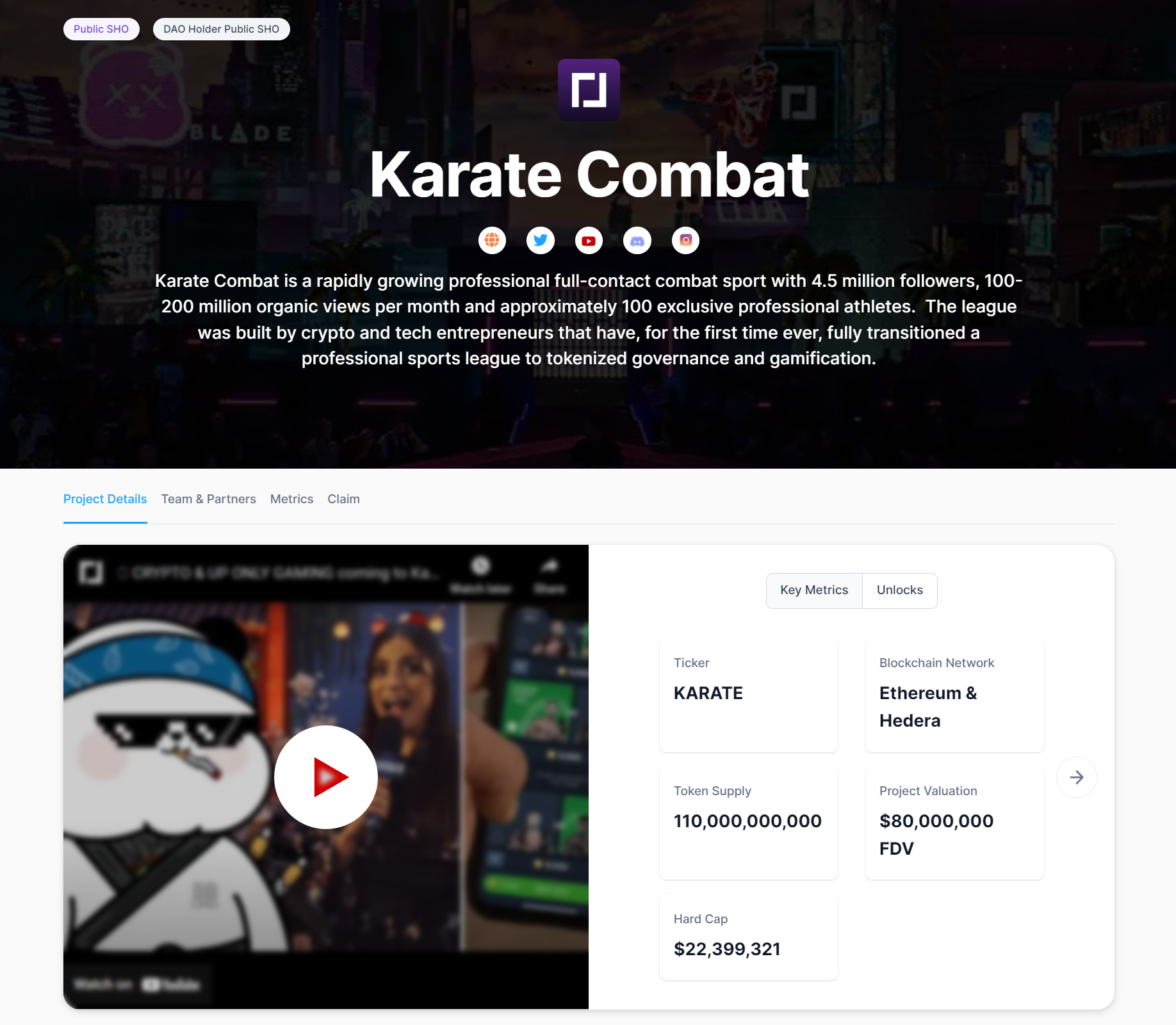Click the Public SHO badge
This screenshot has width=1176, height=1025.
pyautogui.click(x=101, y=29)
